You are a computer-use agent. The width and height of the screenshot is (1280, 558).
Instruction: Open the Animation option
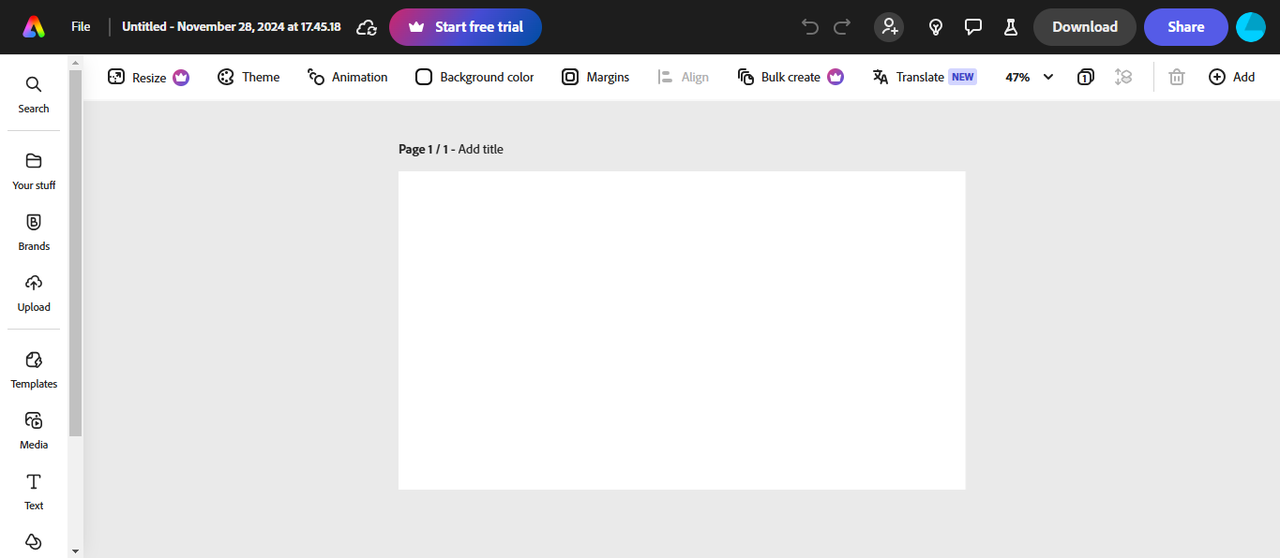347,77
